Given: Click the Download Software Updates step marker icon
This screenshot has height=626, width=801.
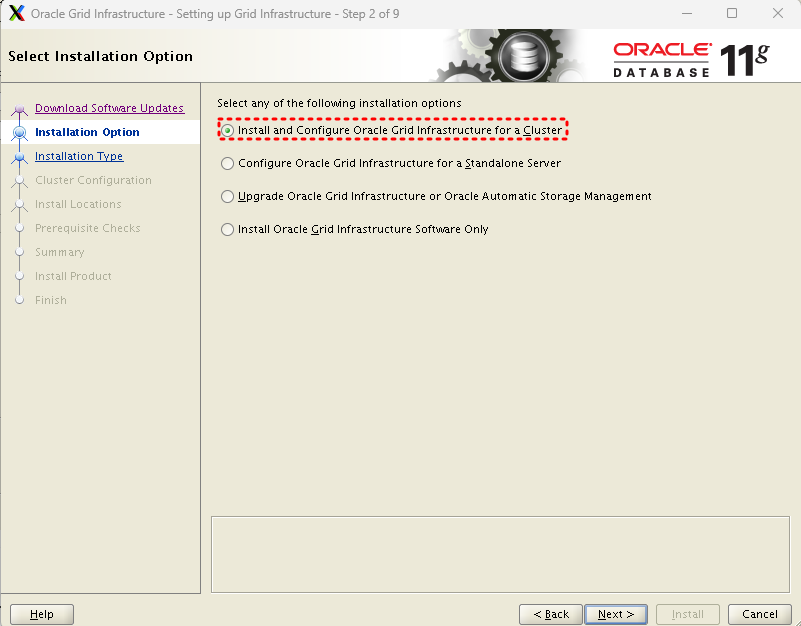Looking at the screenshot, I should 19,109.
